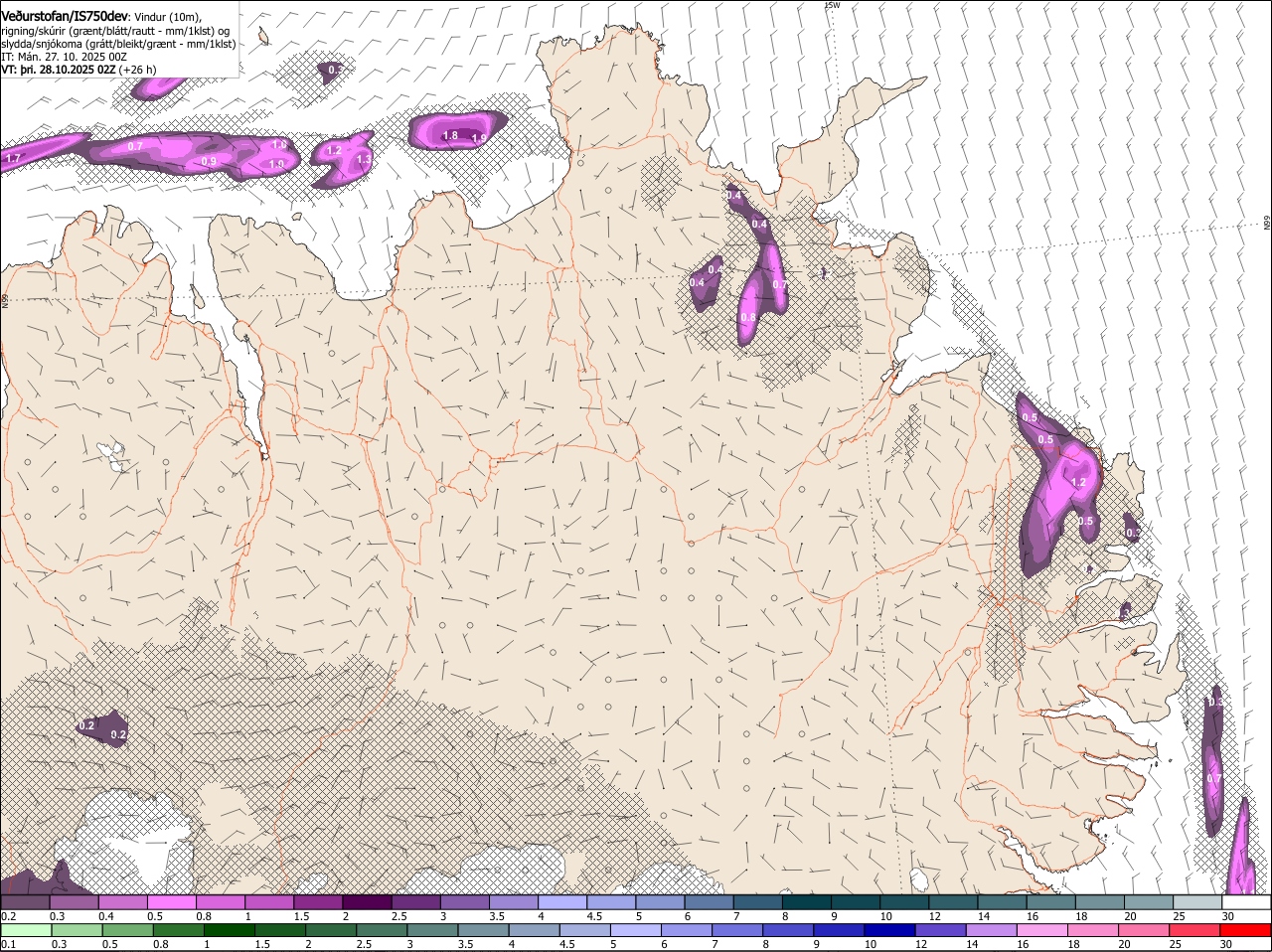Choose the dark teal swatch between 8 and 9 in top row

(806, 902)
